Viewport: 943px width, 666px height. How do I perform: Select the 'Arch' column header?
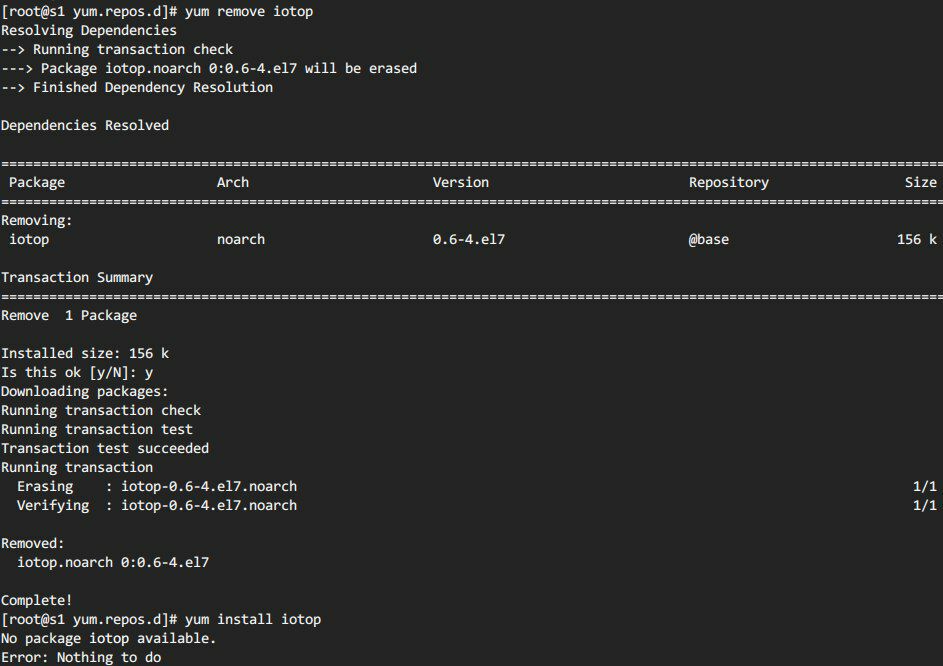[x=233, y=182]
